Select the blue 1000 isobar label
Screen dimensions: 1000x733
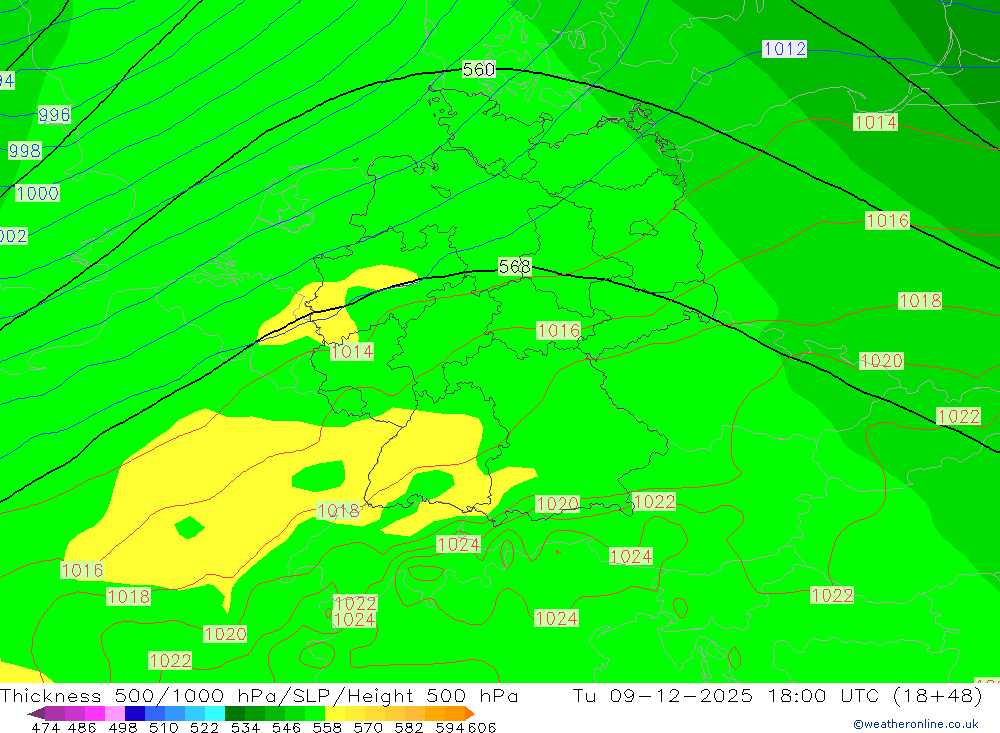click(x=38, y=193)
